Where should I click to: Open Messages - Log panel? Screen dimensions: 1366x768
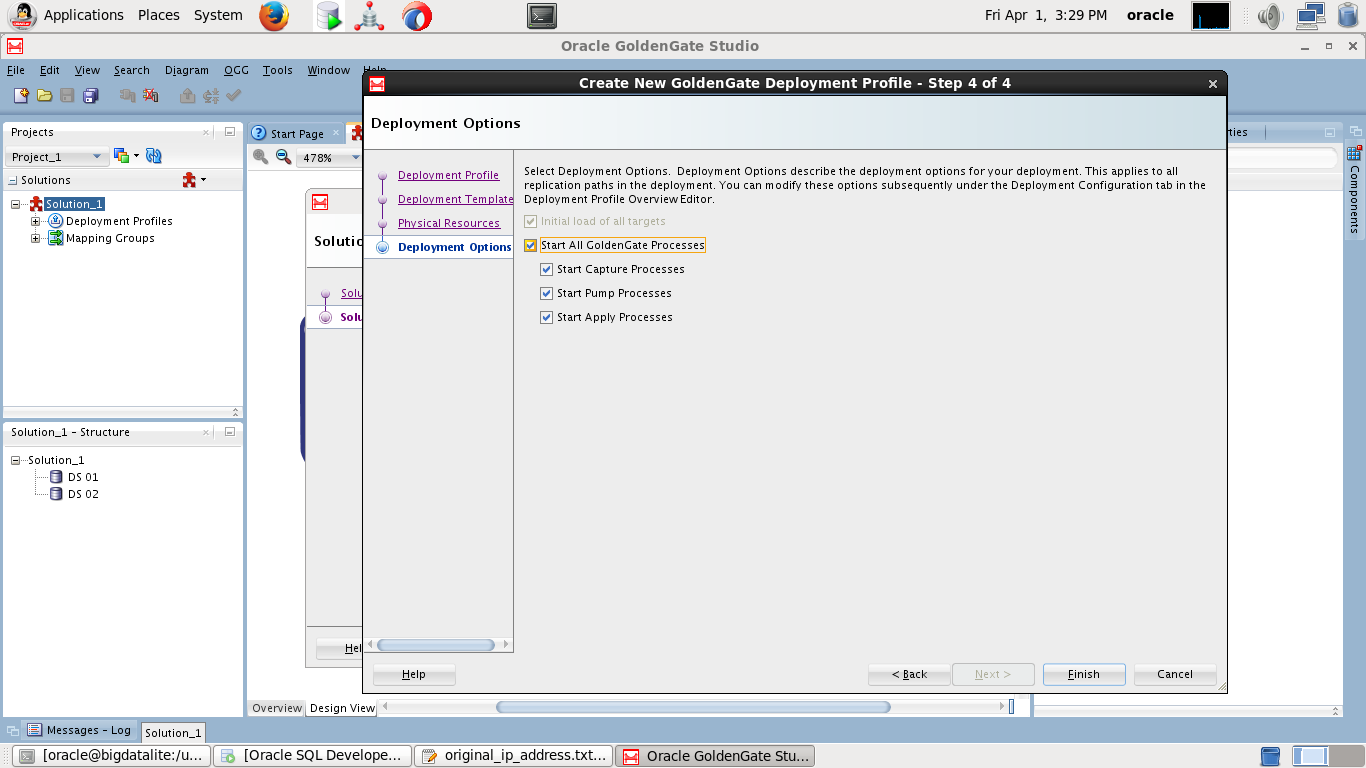[x=80, y=730]
